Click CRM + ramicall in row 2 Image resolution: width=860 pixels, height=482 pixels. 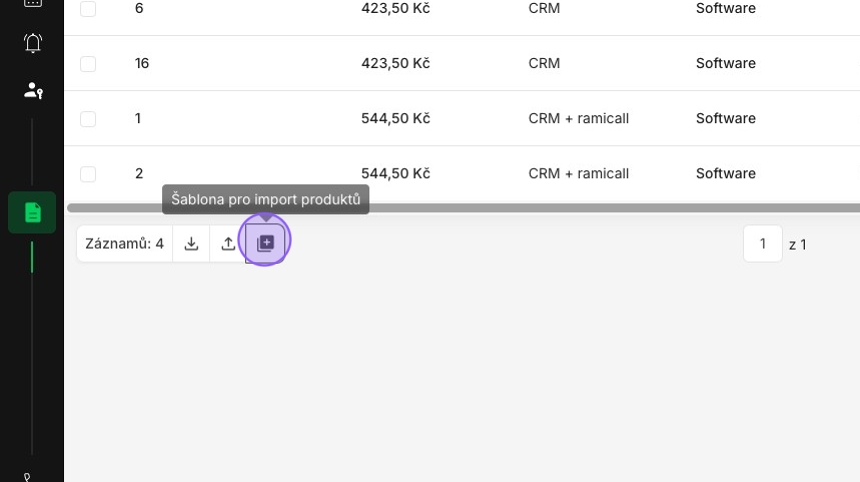579,174
